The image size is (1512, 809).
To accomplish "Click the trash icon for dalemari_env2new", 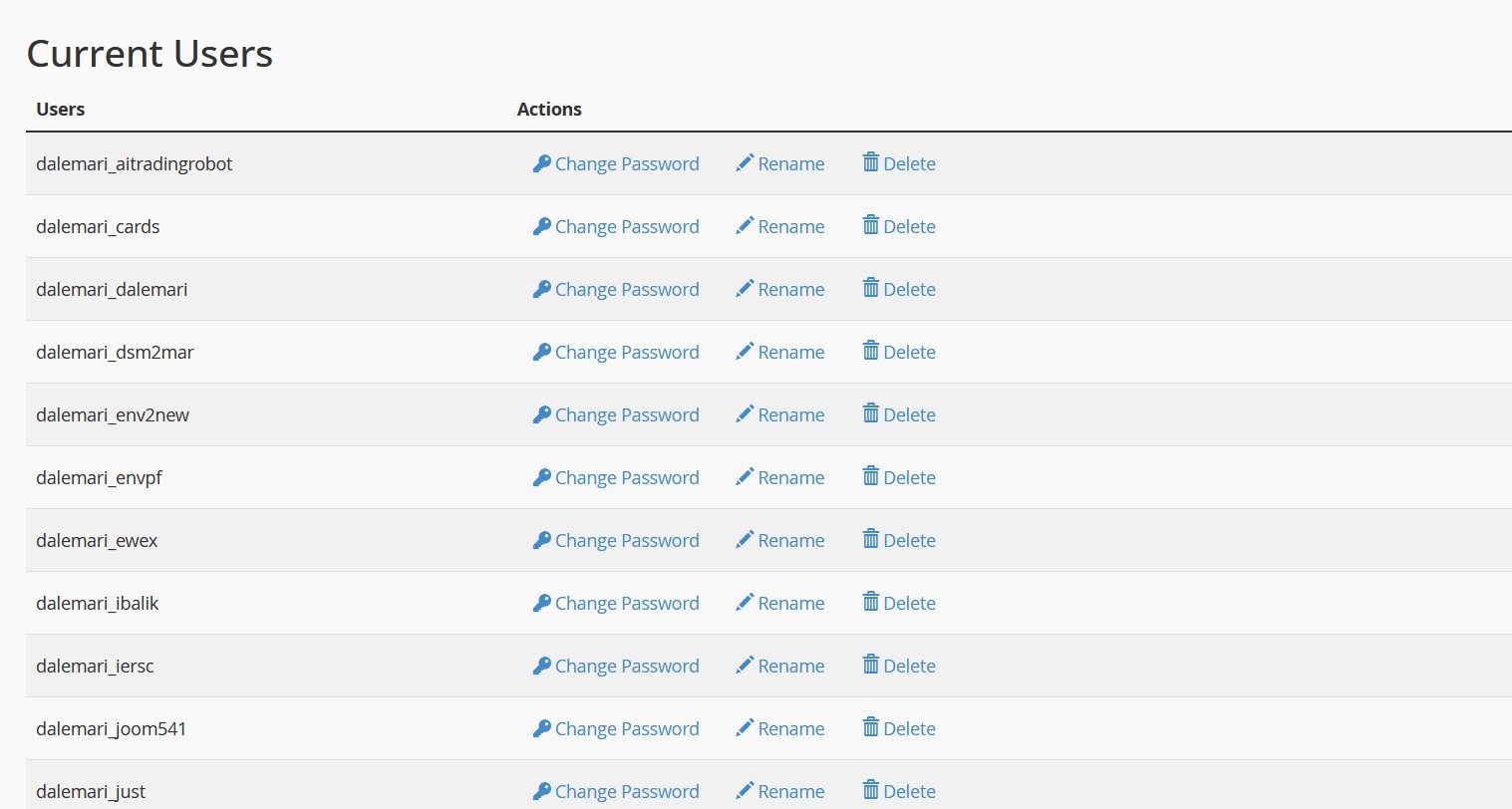I will point(870,413).
